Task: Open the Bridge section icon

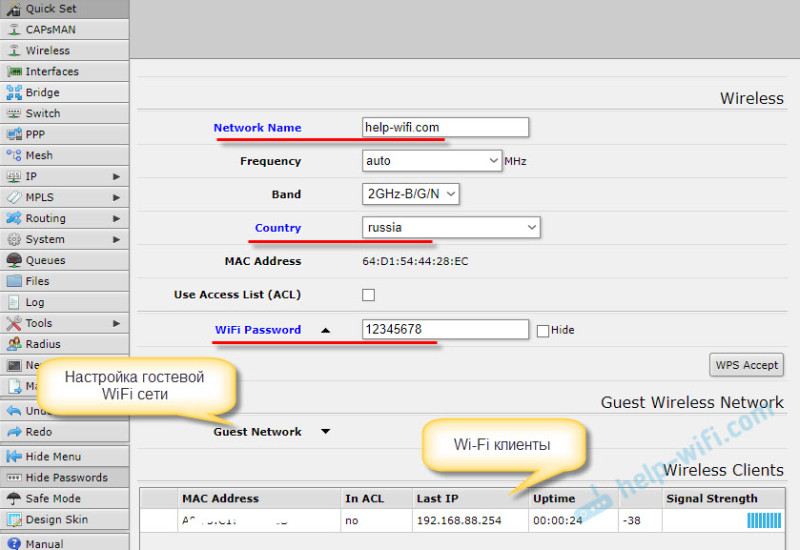Action: coord(14,92)
